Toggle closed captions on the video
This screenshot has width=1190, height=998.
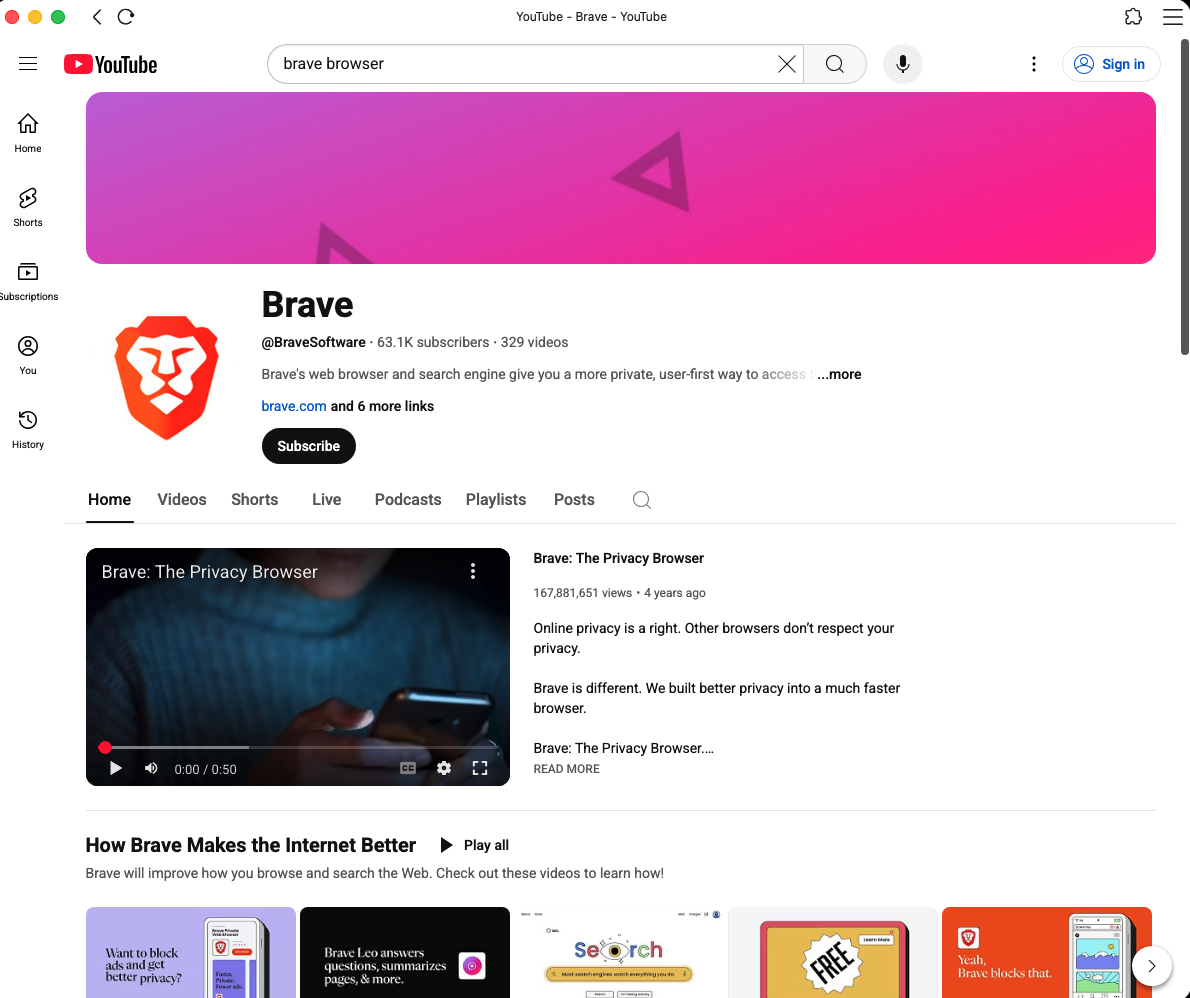pos(408,769)
